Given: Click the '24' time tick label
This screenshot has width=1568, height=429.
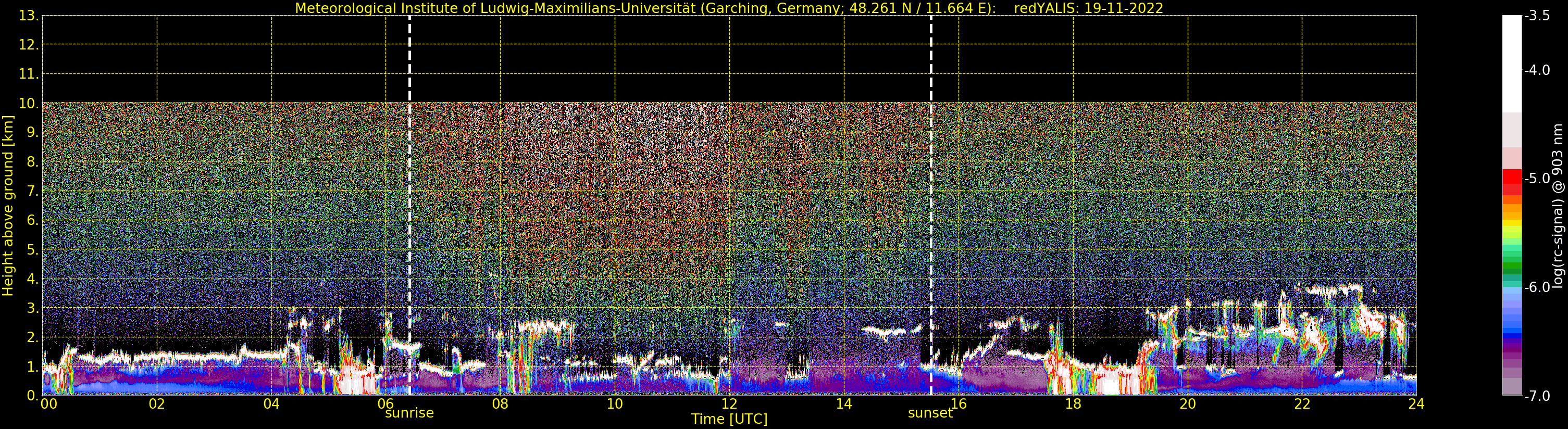Looking at the screenshot, I should pos(1416,403).
